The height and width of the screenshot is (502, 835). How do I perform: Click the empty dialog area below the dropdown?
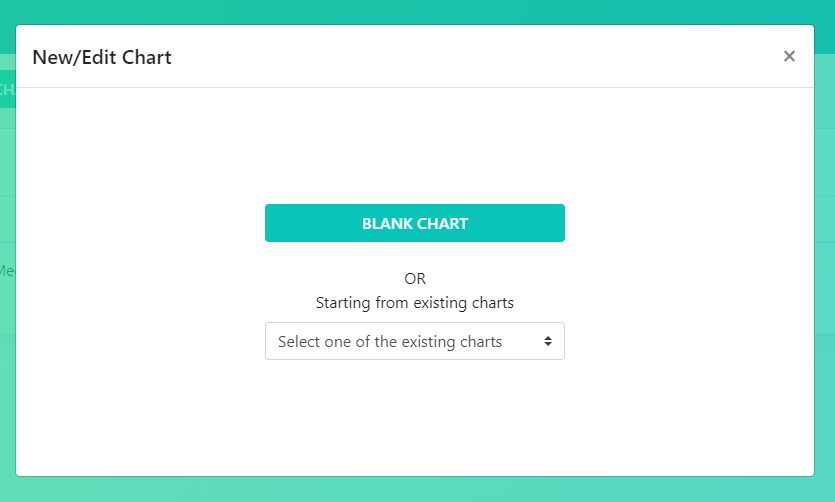[x=414, y=420]
